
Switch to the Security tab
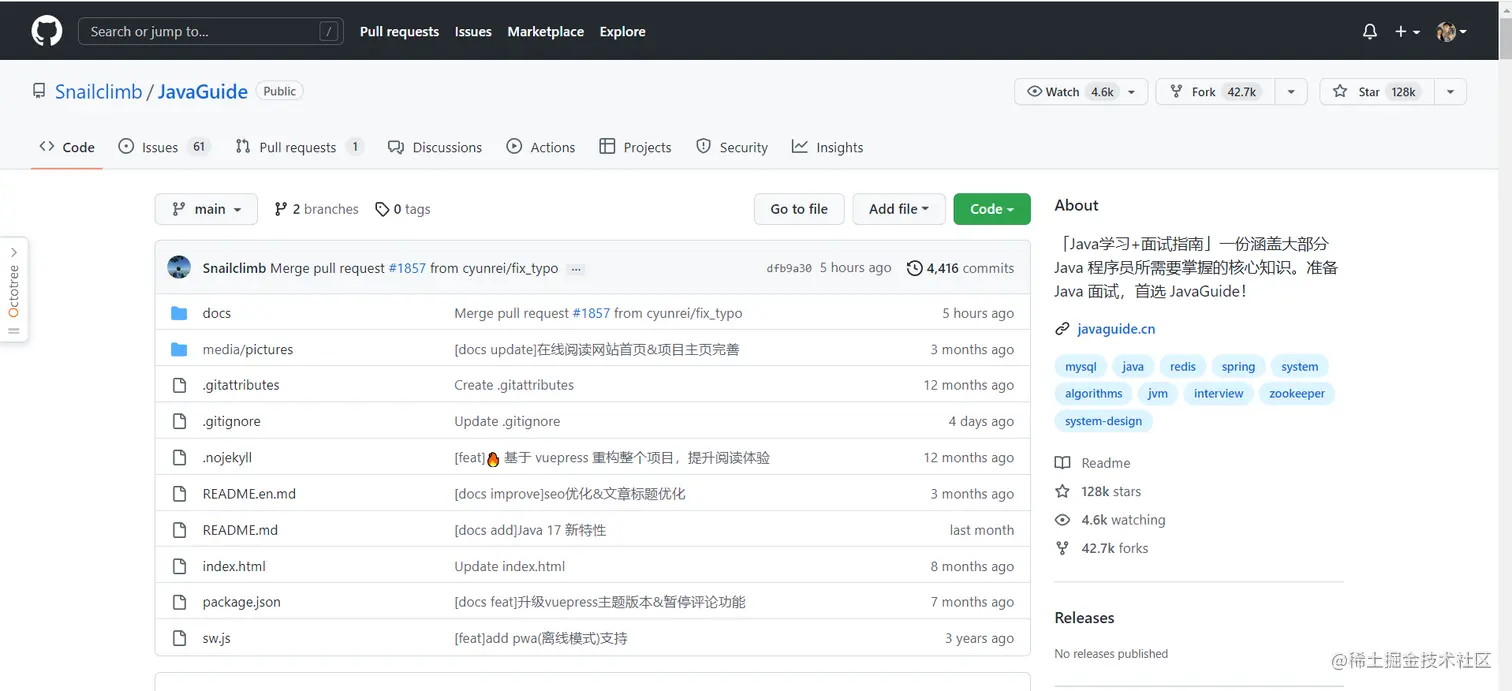(x=732, y=147)
